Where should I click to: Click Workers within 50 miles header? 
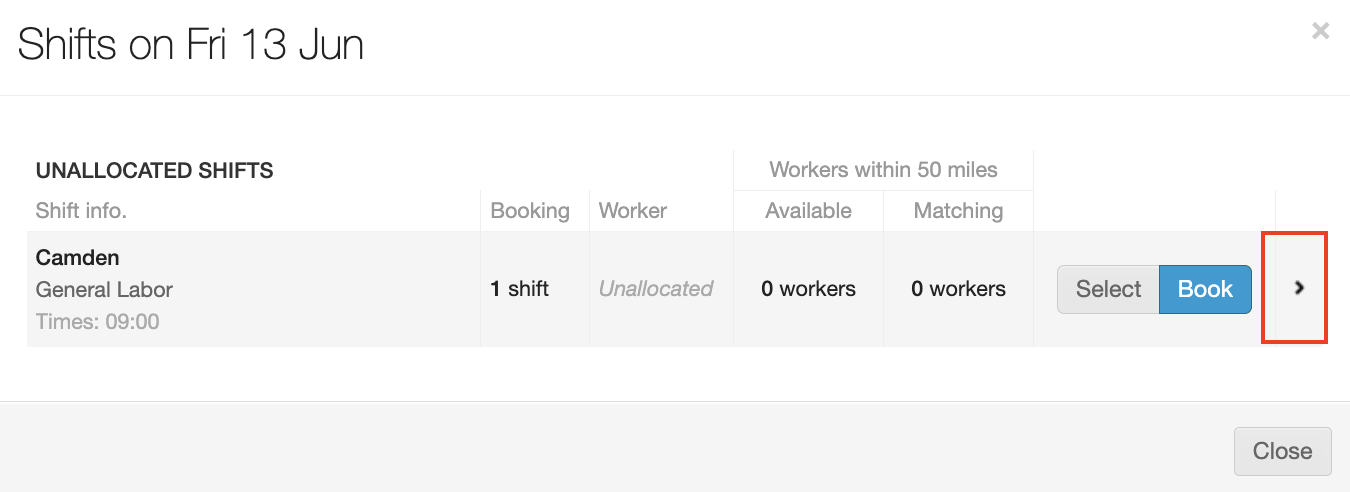pyautogui.click(x=883, y=170)
